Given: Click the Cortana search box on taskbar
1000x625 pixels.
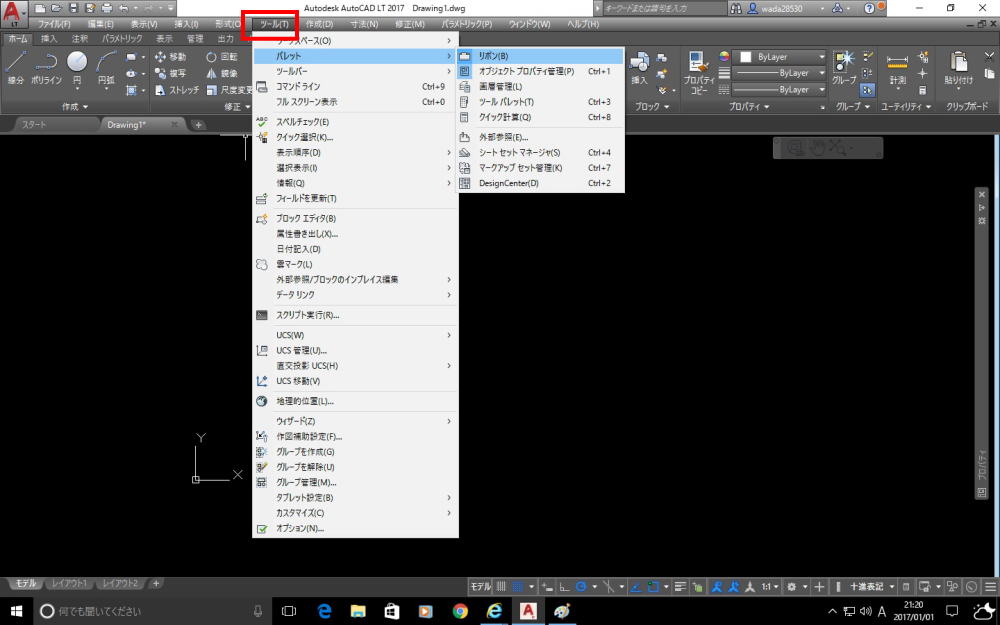Looking at the screenshot, I should [152, 611].
